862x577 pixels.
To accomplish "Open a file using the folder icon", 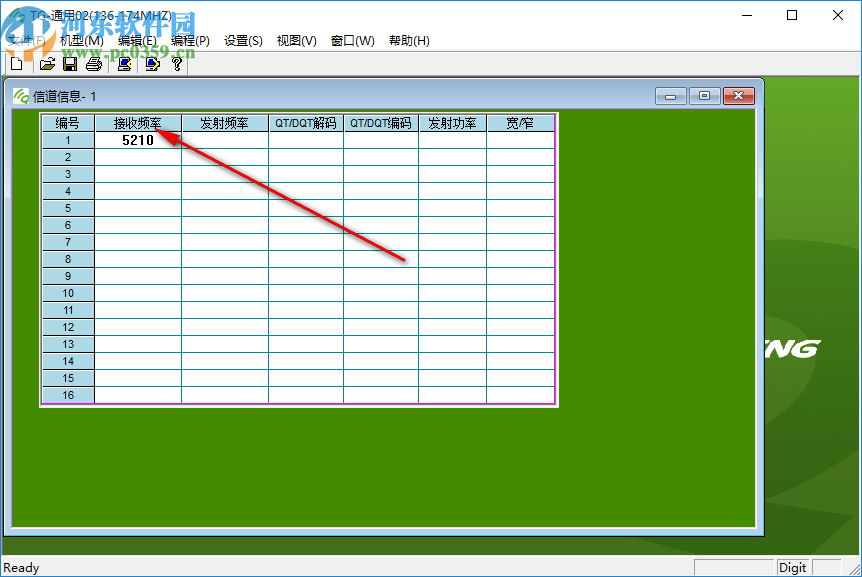I will pyautogui.click(x=47, y=64).
